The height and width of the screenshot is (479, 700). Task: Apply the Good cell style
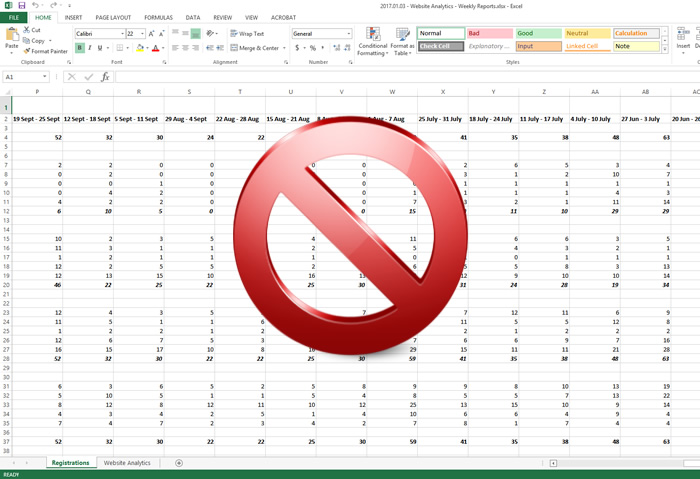(538, 33)
